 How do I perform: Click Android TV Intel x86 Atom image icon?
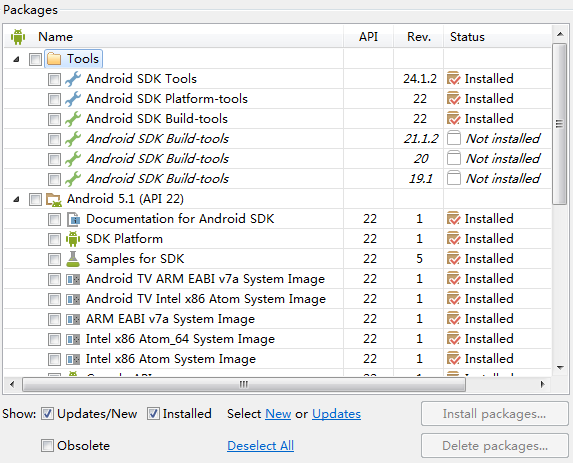[73, 300]
